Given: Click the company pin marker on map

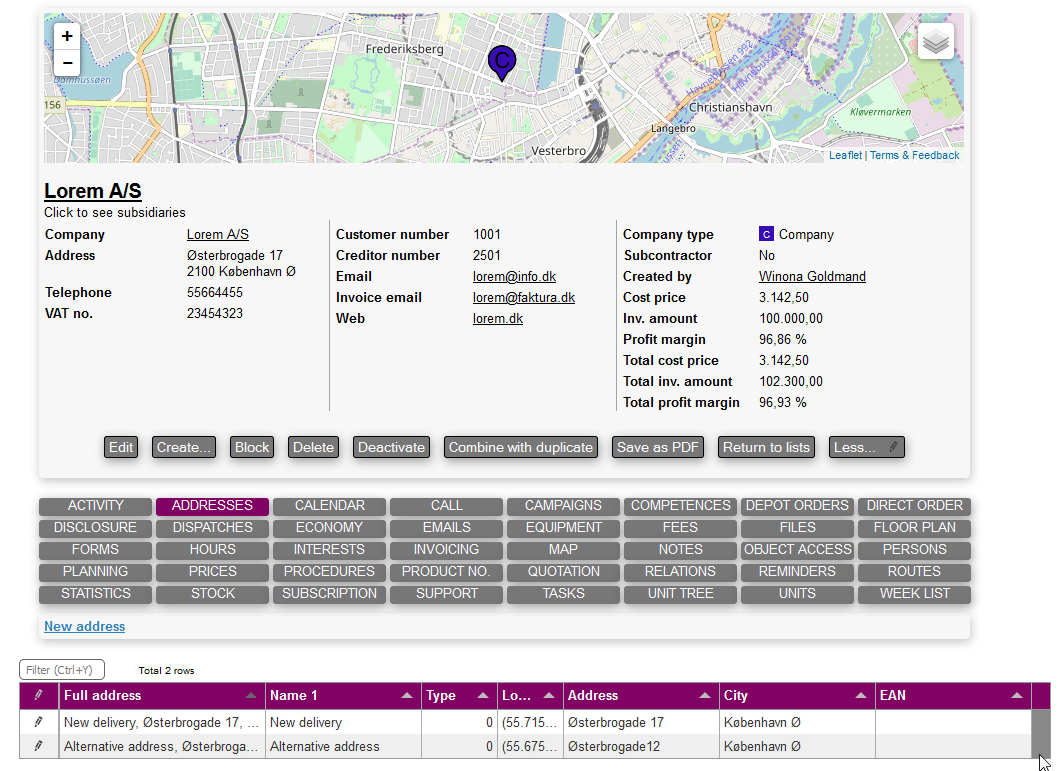Looking at the screenshot, I should [502, 62].
